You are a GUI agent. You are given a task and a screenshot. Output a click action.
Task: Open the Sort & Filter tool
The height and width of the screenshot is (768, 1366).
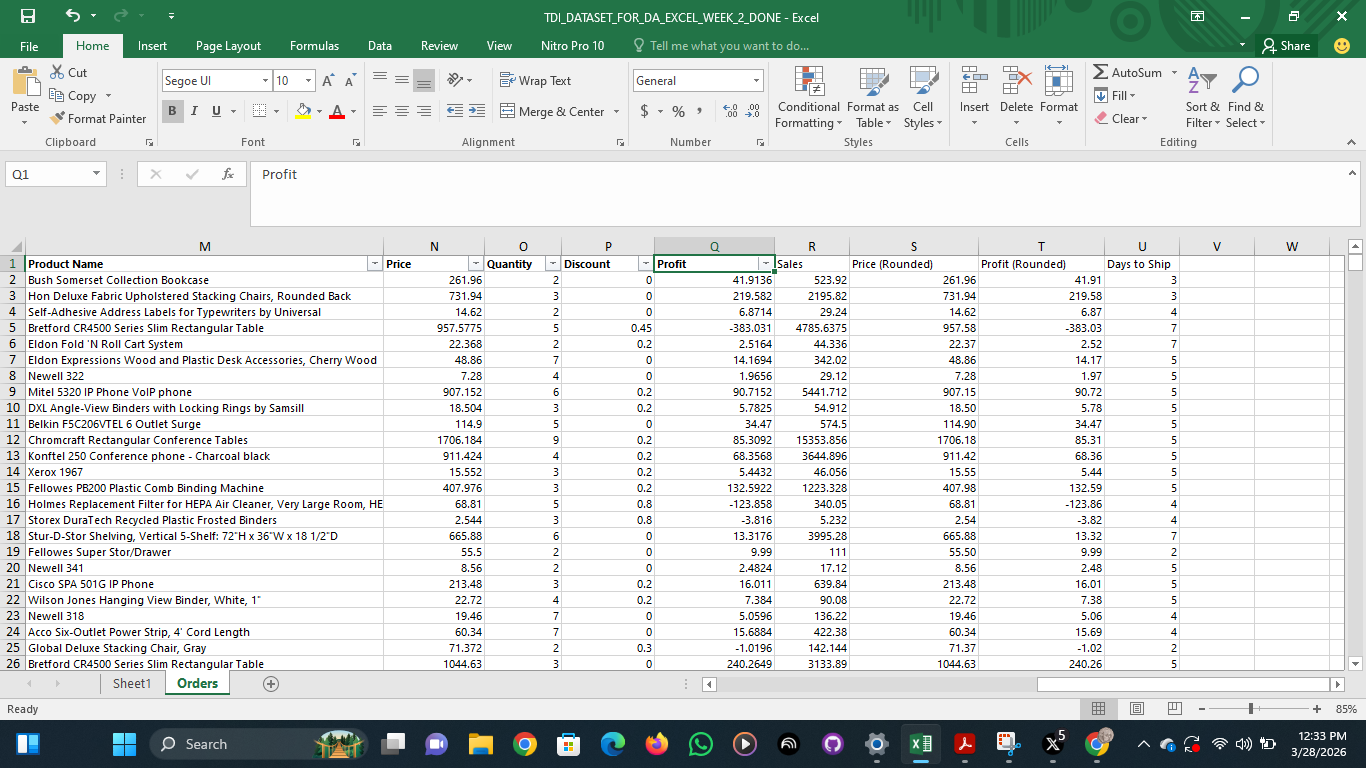(1203, 82)
